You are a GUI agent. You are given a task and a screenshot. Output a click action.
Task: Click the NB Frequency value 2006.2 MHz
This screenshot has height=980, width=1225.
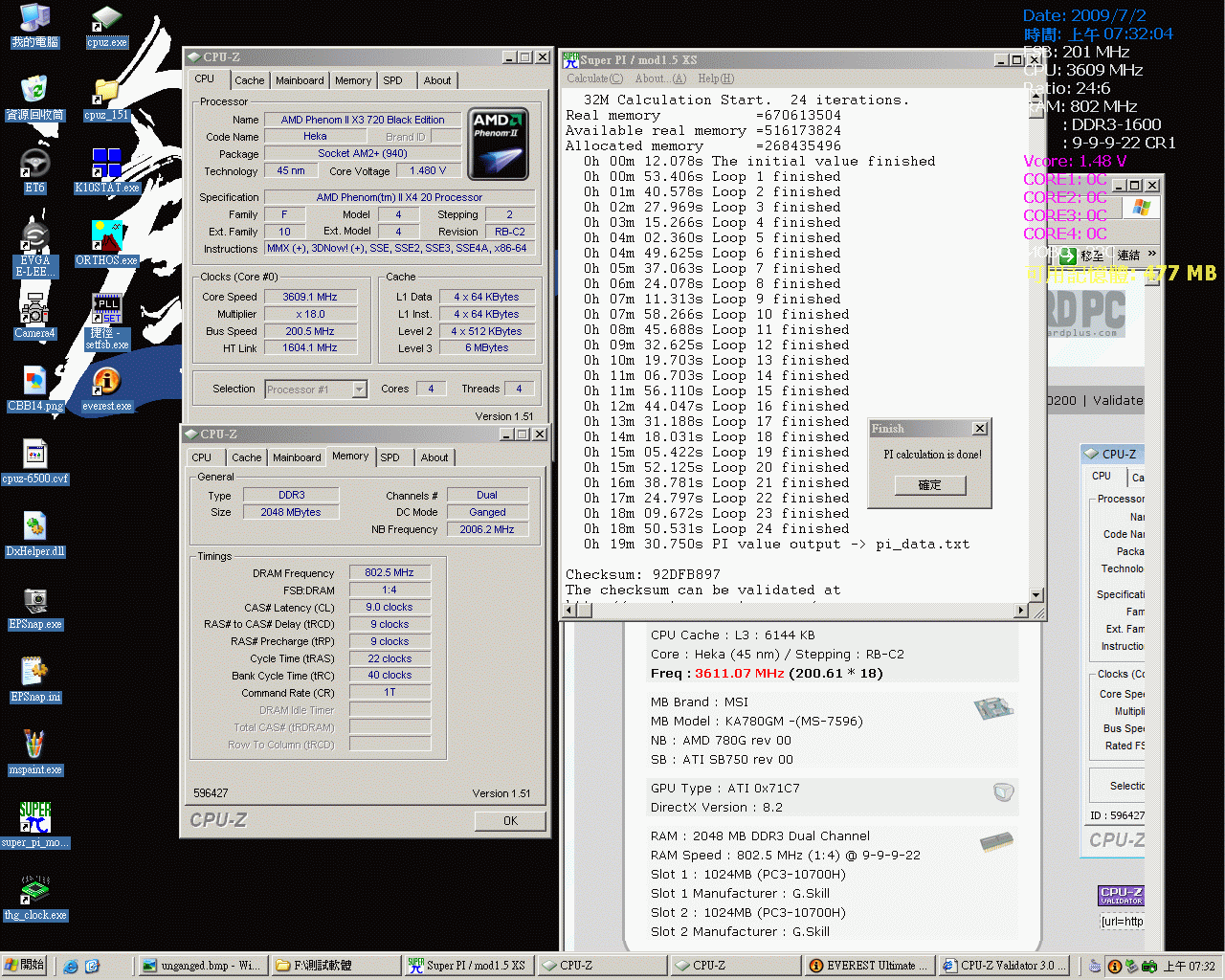click(x=487, y=530)
